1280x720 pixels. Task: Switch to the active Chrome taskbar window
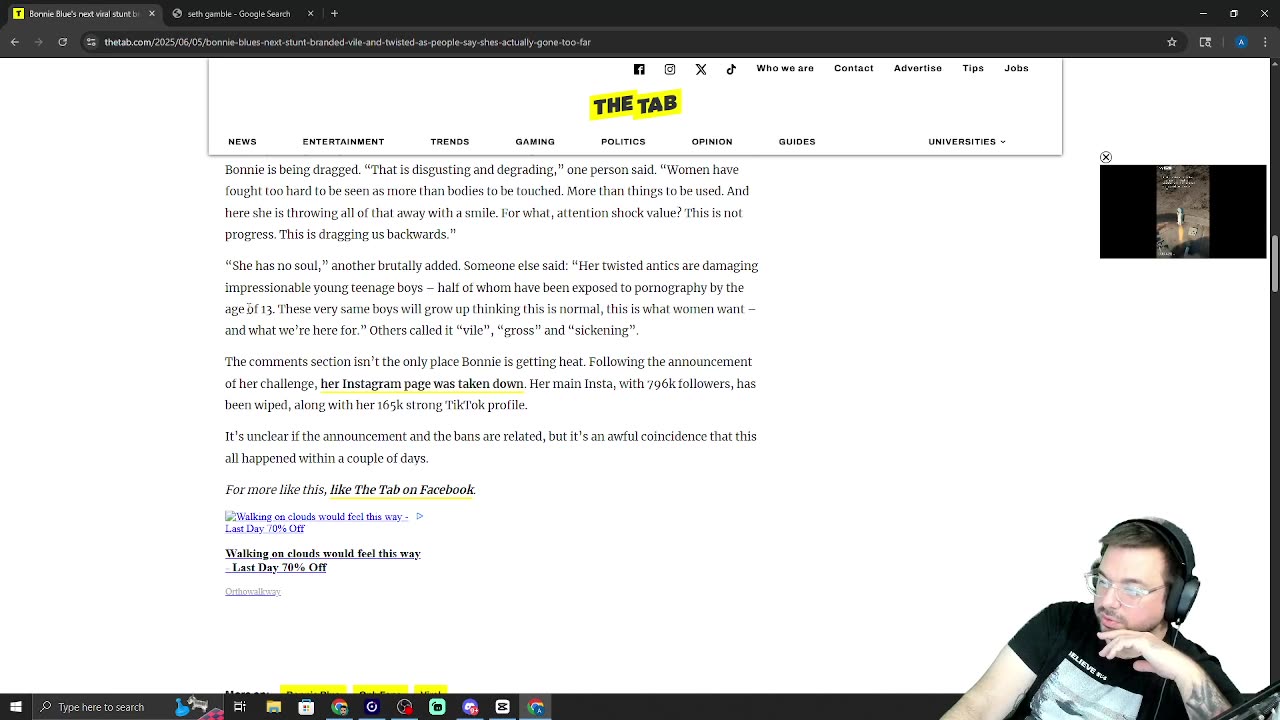tap(536, 707)
